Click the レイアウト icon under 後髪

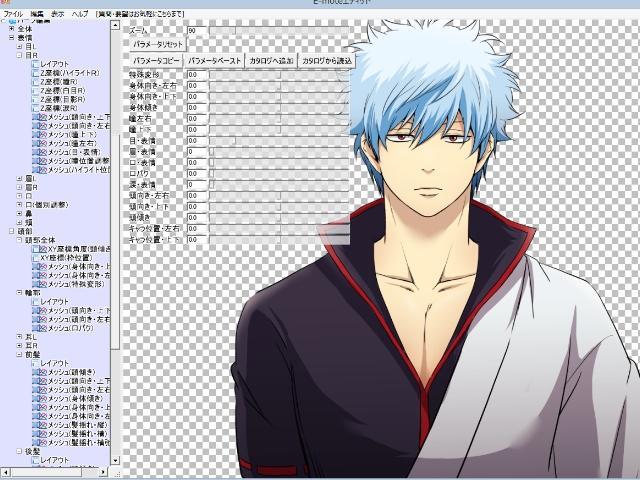pos(36,460)
